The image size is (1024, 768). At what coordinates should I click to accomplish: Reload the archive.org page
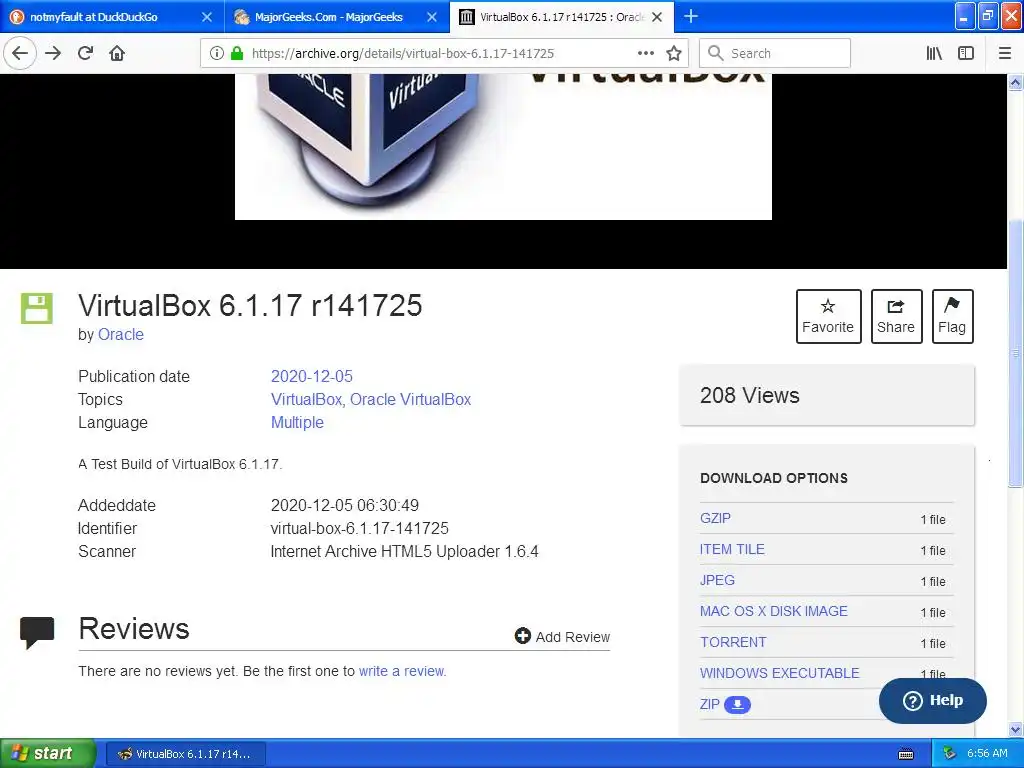coord(86,53)
